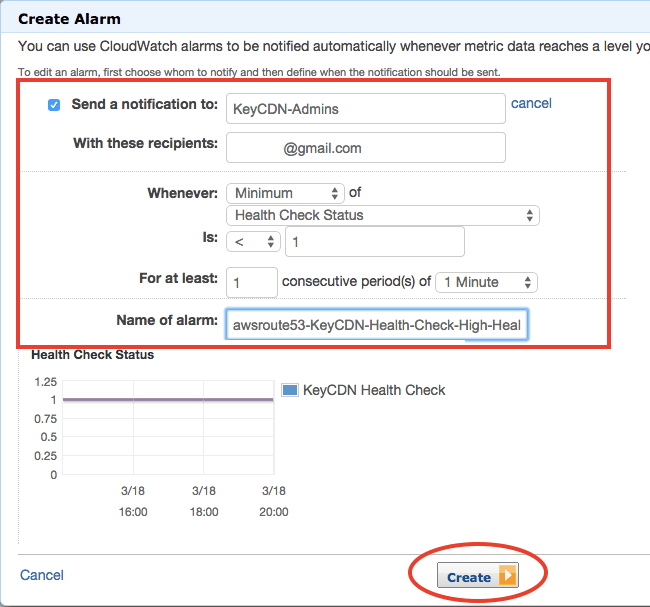Click the 3/18 18:00 chart time label
Screen dimensions: 650x607
[x=204, y=501]
